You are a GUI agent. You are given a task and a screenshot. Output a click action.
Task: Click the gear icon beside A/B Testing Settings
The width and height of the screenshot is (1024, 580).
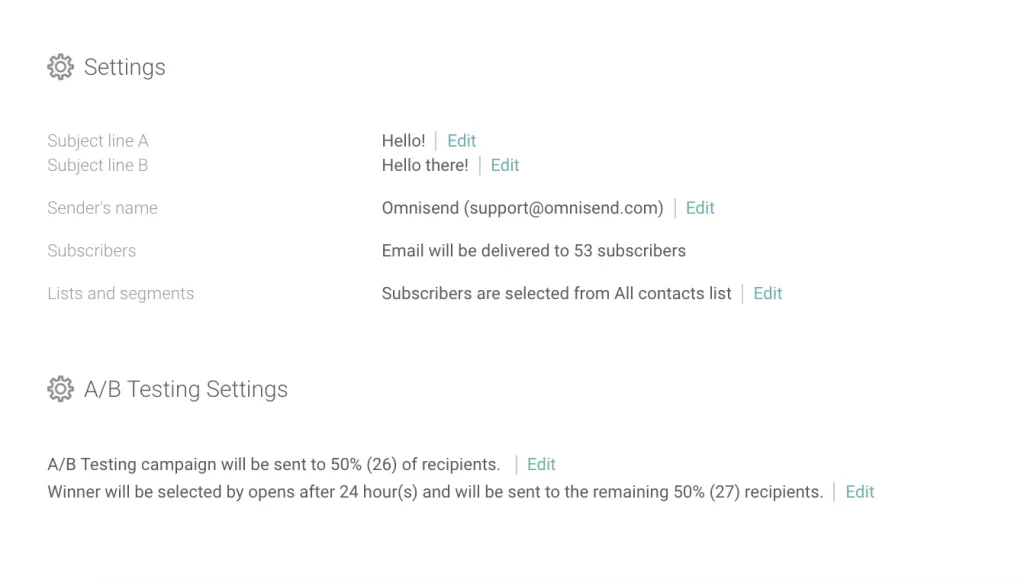pos(60,389)
